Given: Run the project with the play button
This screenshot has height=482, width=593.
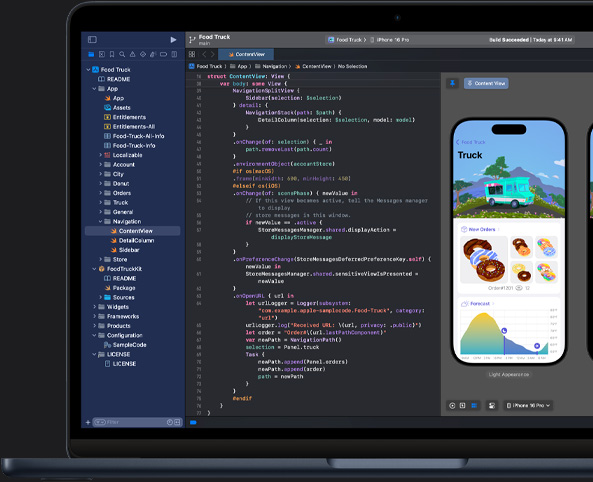Looking at the screenshot, I should tap(173, 40).
